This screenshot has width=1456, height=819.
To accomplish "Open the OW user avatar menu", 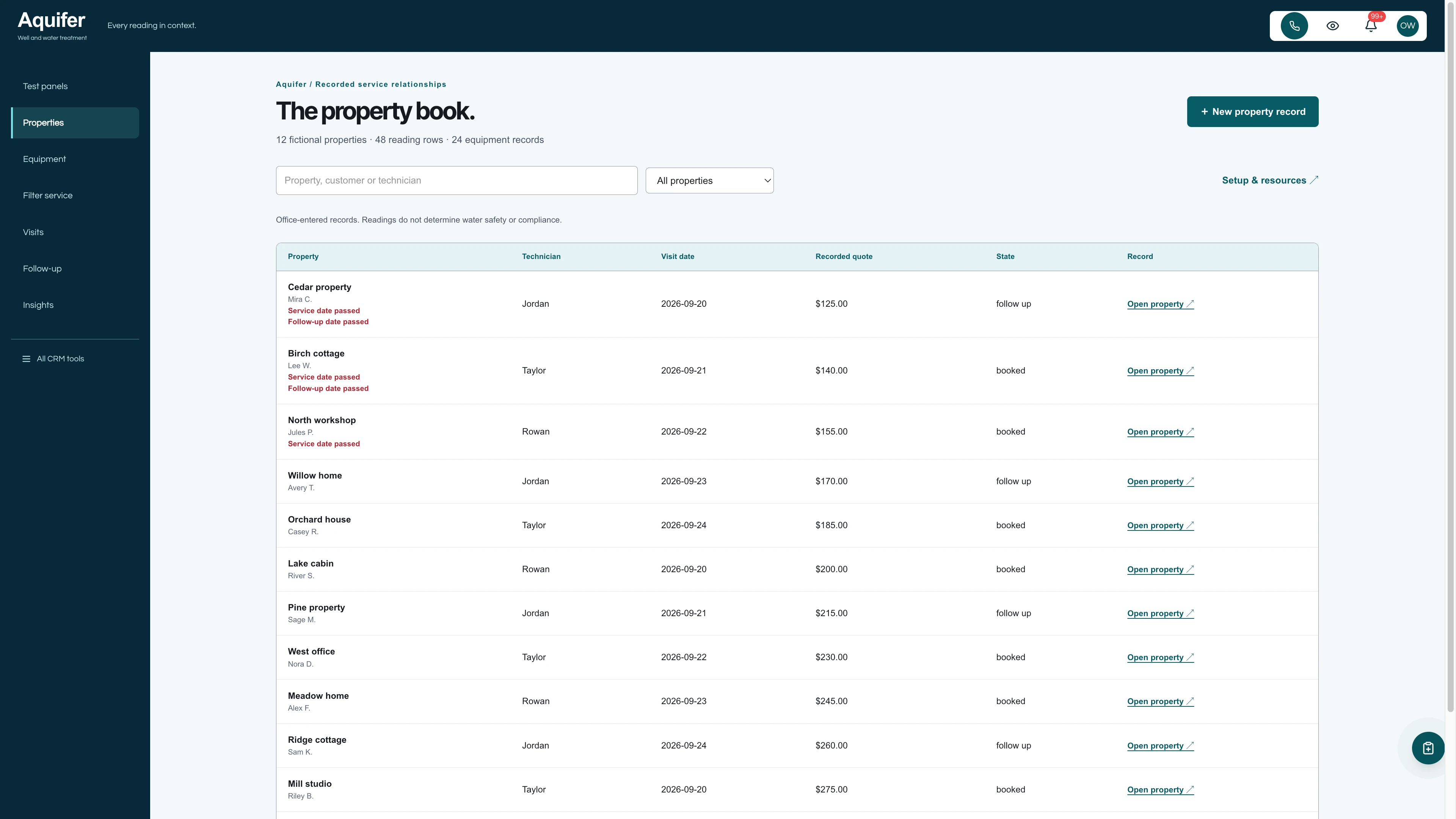I will tap(1407, 26).
